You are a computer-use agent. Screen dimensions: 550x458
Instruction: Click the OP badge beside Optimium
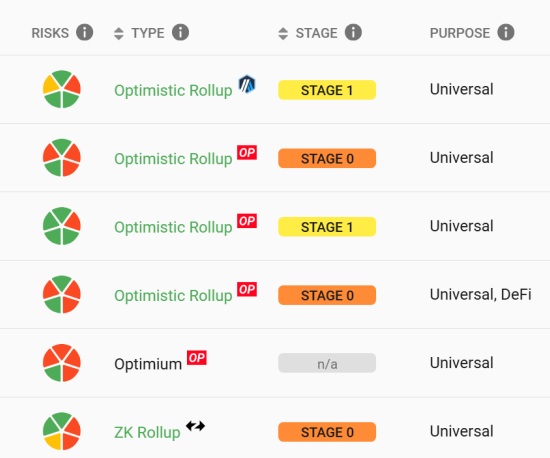197,358
